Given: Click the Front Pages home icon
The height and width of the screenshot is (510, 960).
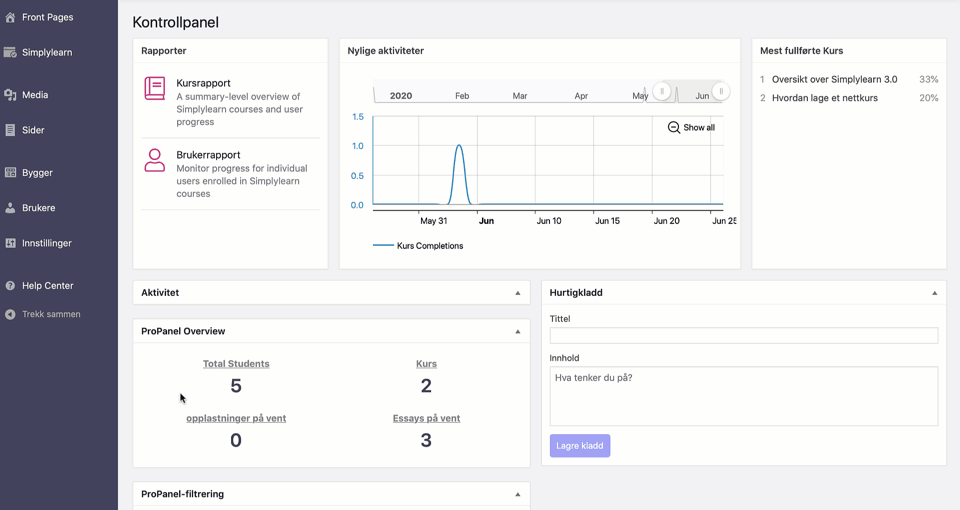Looking at the screenshot, I should [x=10, y=17].
